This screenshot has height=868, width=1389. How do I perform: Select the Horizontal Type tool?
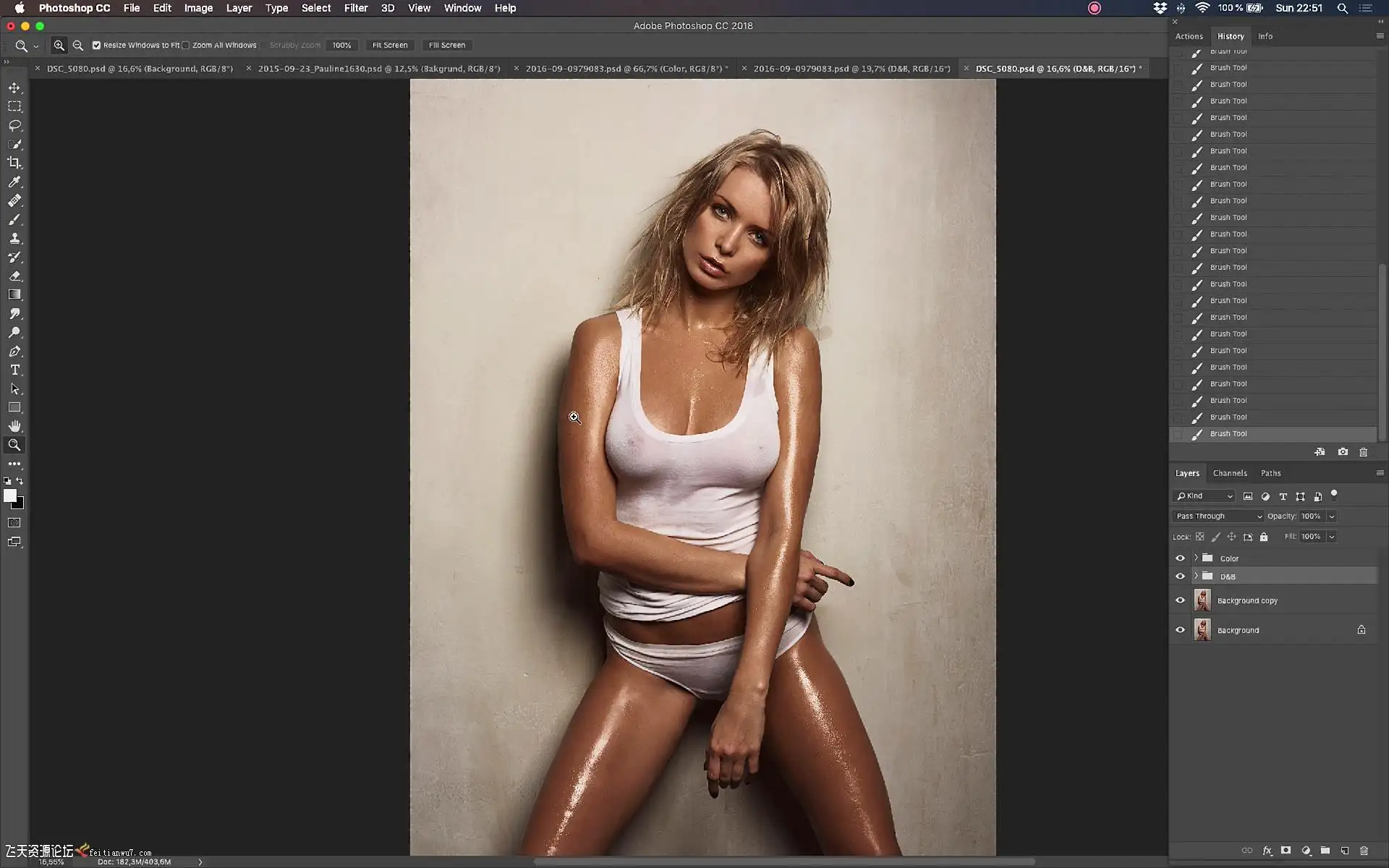tap(14, 370)
